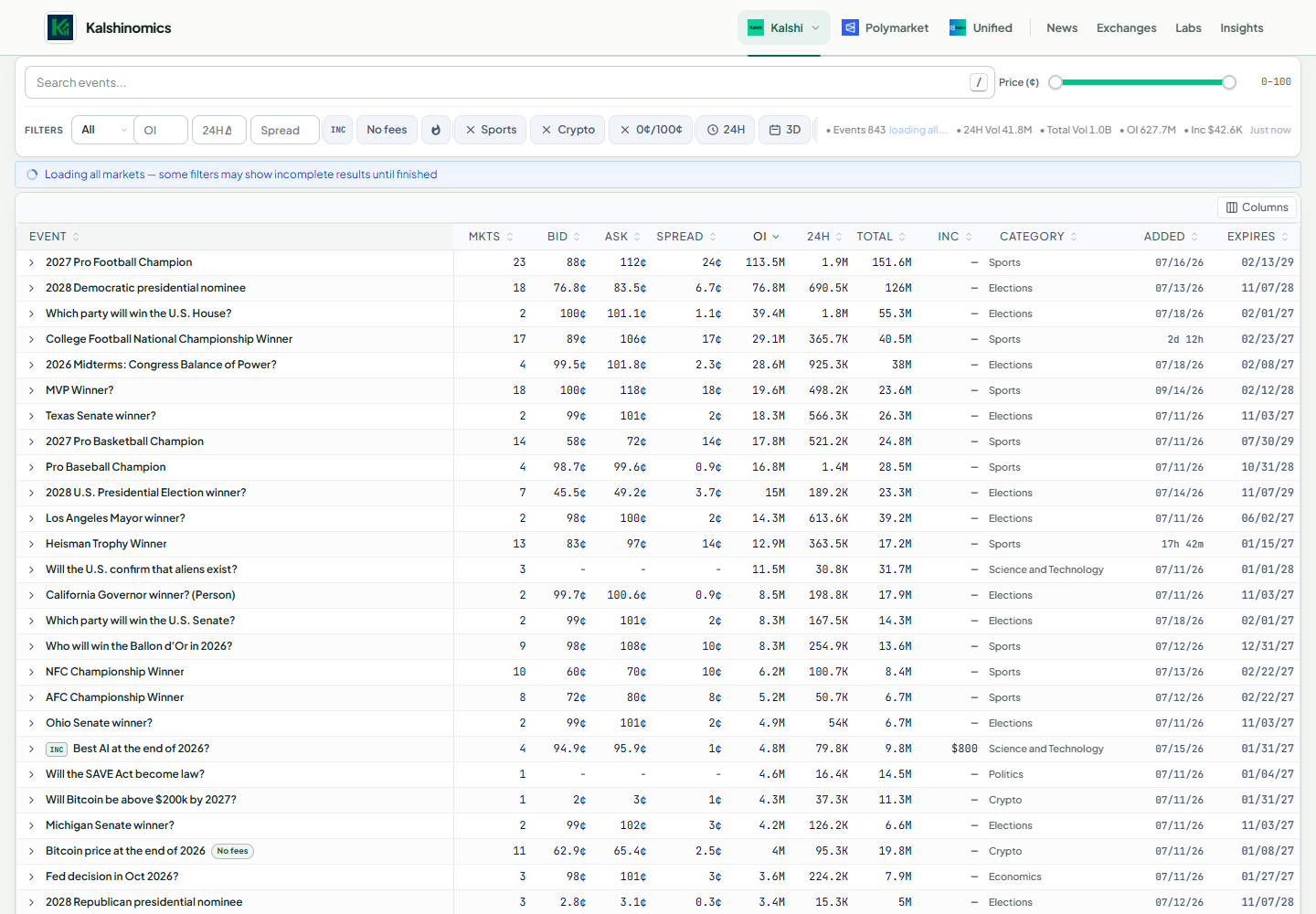Toggle the 0¢/100¢ exclusion filter
The height and width of the screenshot is (914, 1316).
[x=651, y=130]
